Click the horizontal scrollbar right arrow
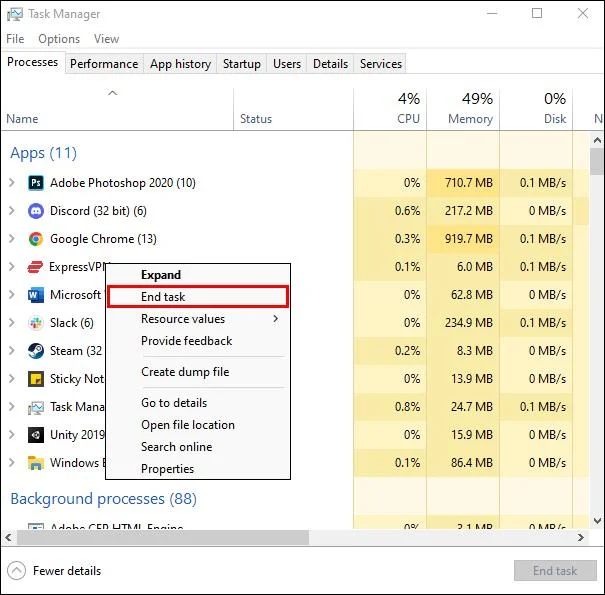The height and width of the screenshot is (595, 605). tap(580, 538)
